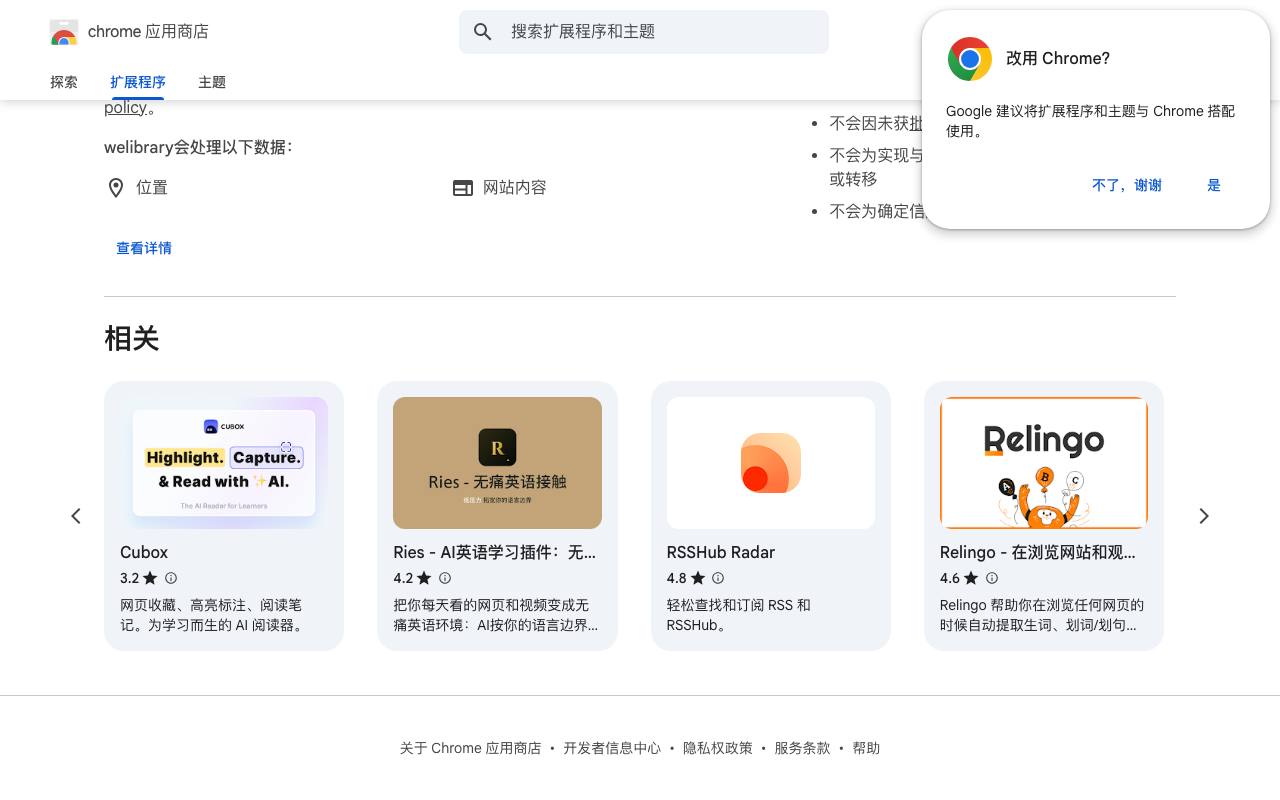Click the 相关 section heading
The height and width of the screenshot is (800, 1280).
click(x=132, y=339)
